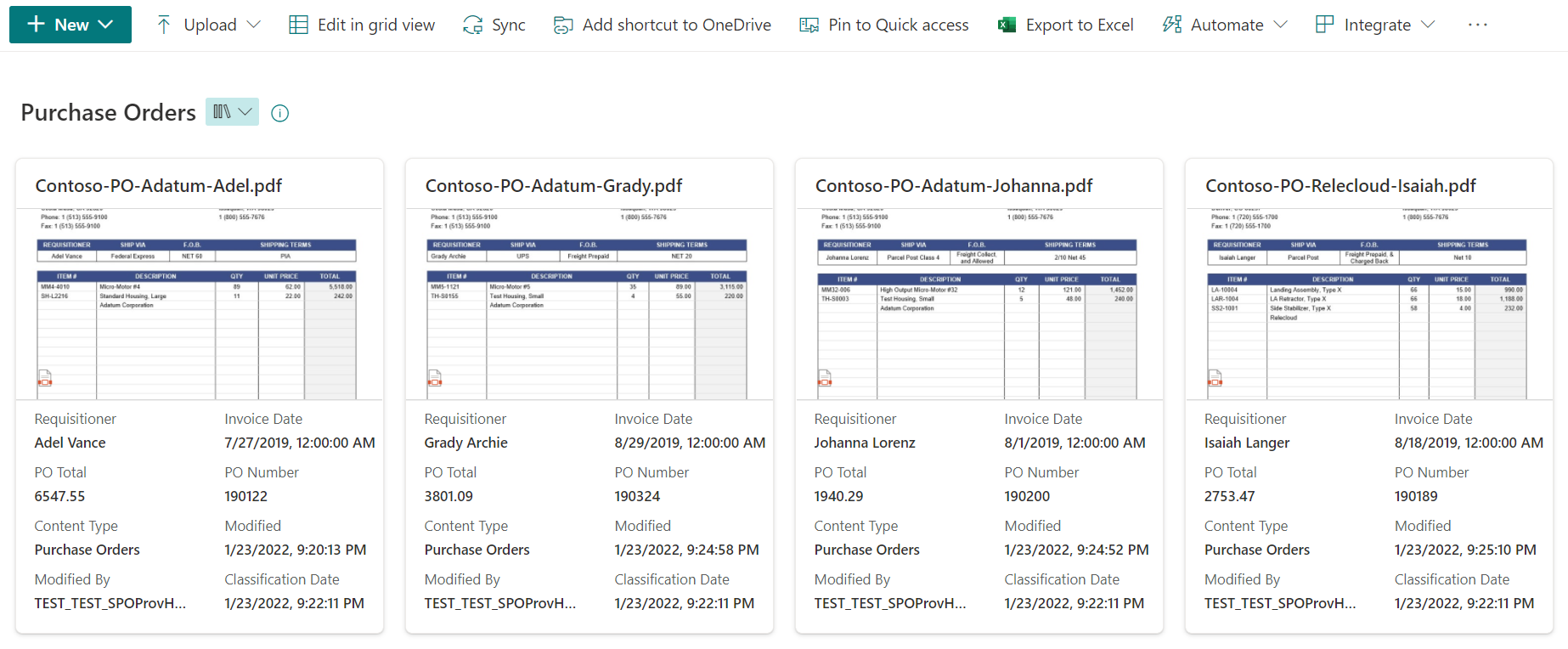Click PO Total value 3801.09
The width and height of the screenshot is (1568, 649).
[x=449, y=496]
